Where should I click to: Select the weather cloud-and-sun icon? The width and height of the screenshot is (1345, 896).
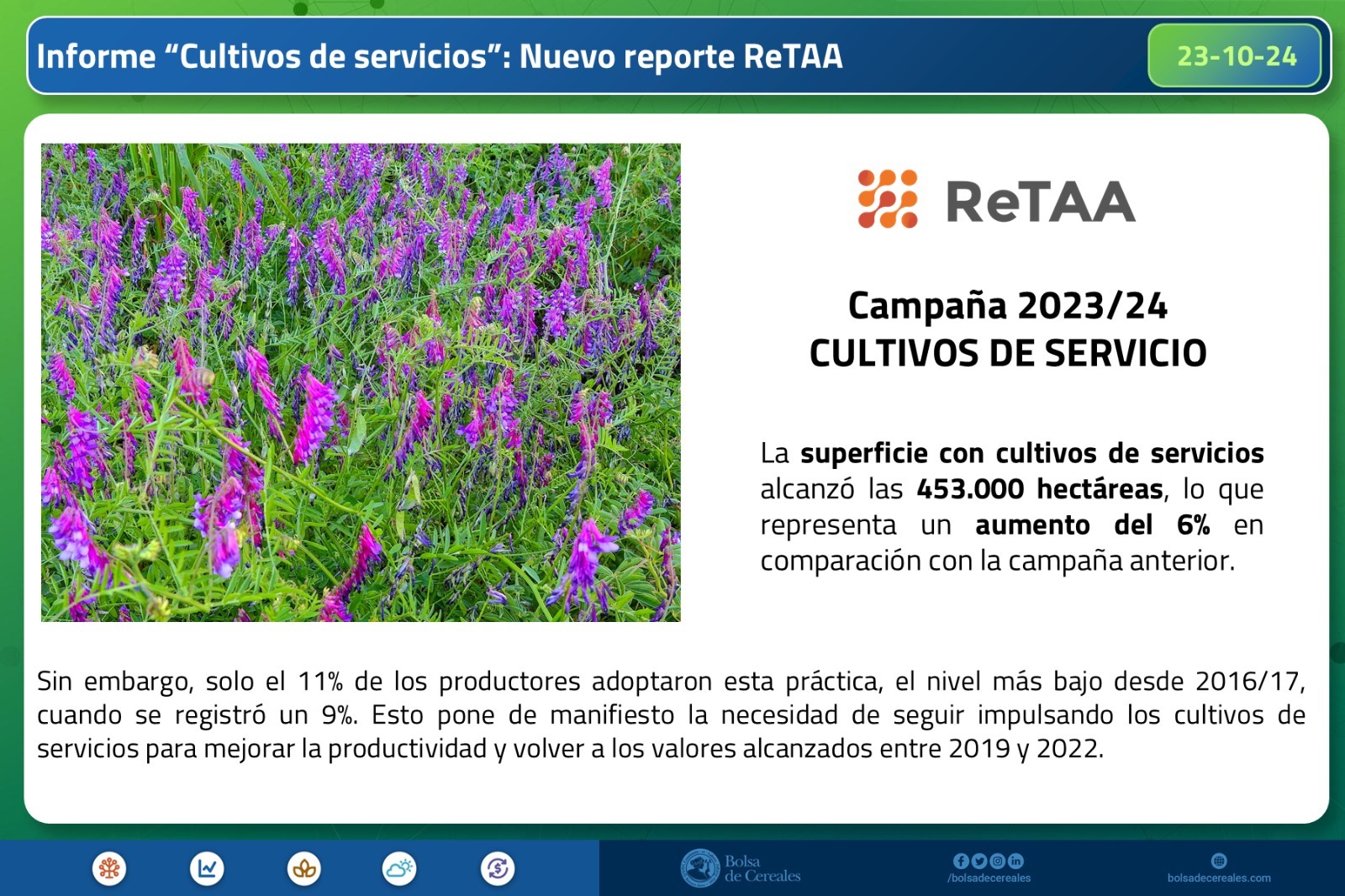(398, 867)
